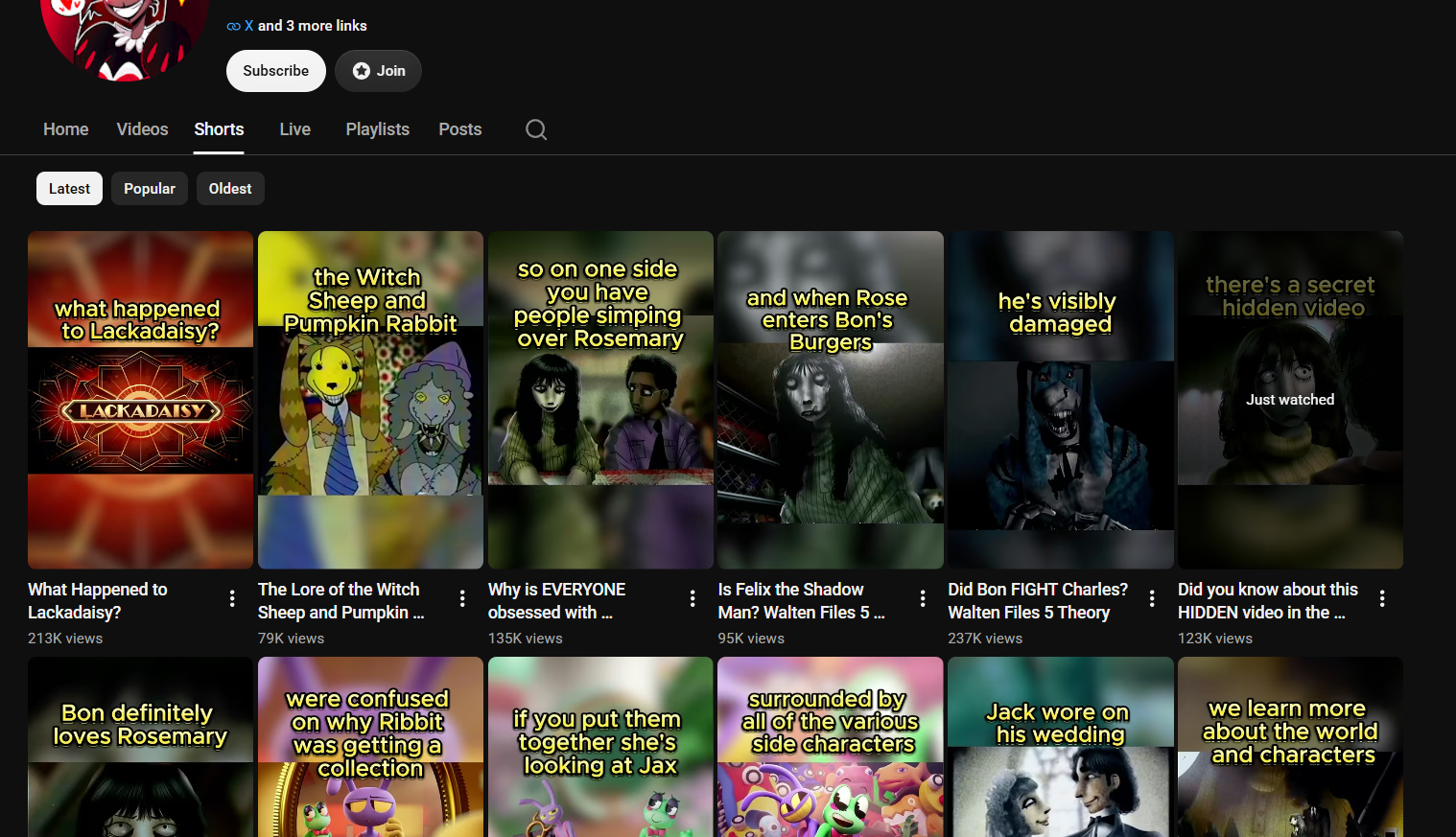
Task: Open 'What Happened to Lackadaisy?' title link
Action: point(98,601)
